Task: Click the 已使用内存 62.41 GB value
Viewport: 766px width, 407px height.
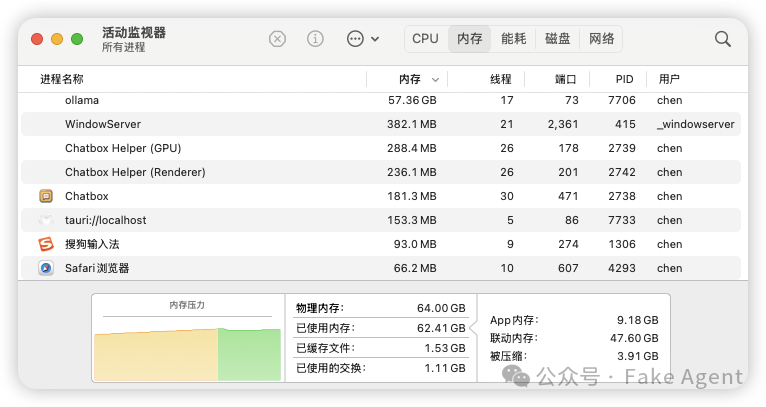Action: pos(441,328)
